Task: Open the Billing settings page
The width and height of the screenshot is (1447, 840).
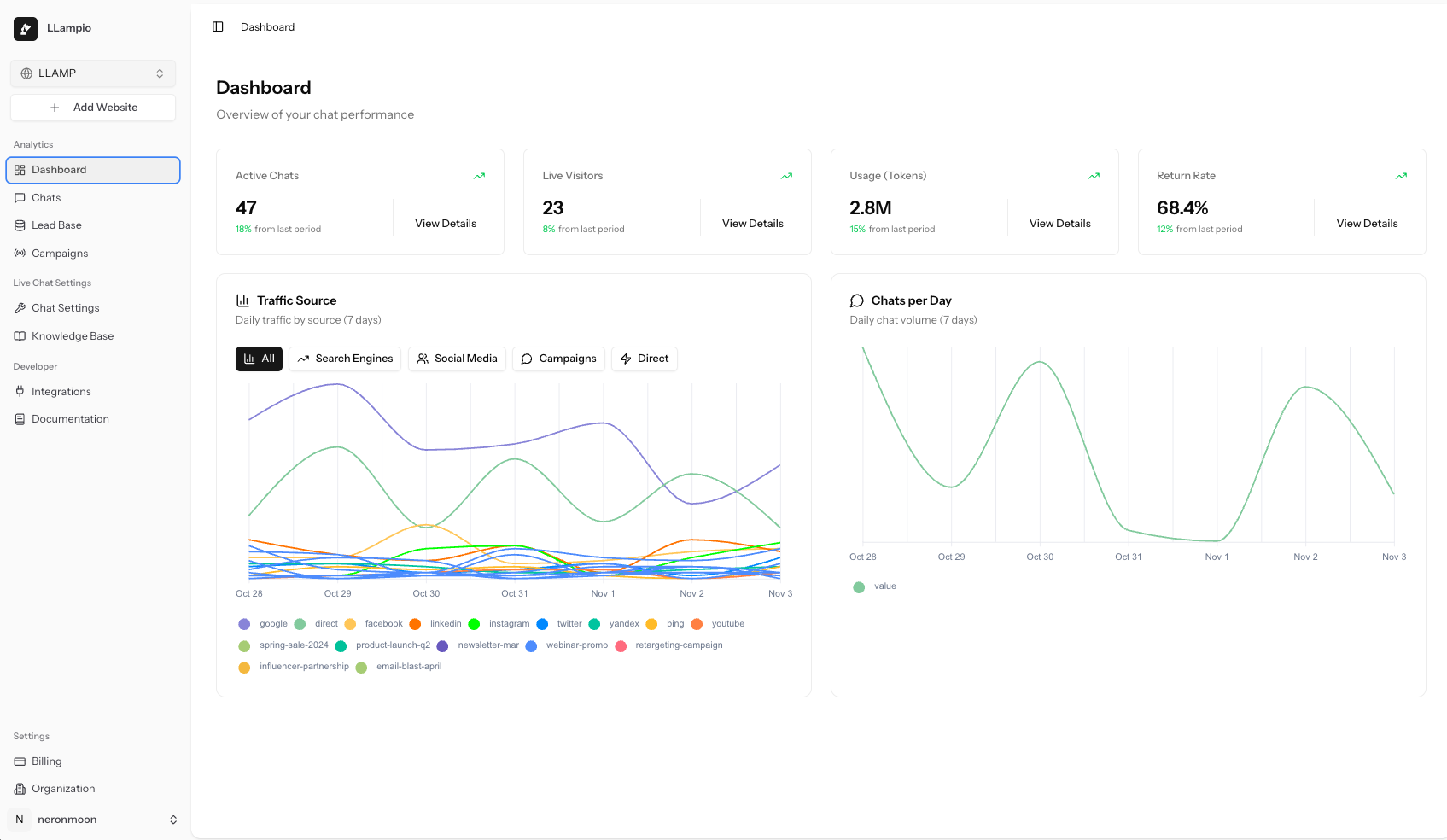Action: pos(46,761)
